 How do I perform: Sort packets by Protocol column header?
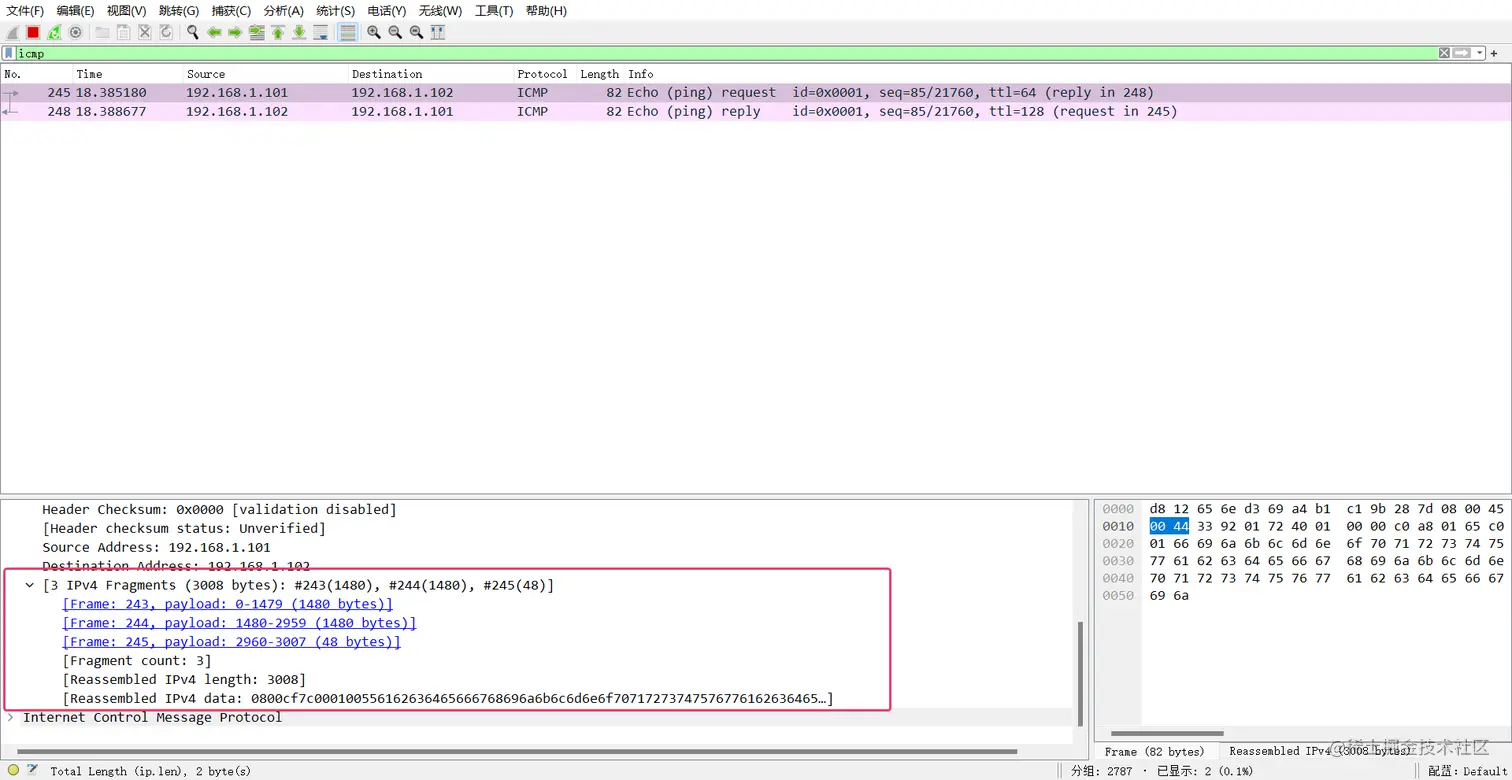coord(544,74)
